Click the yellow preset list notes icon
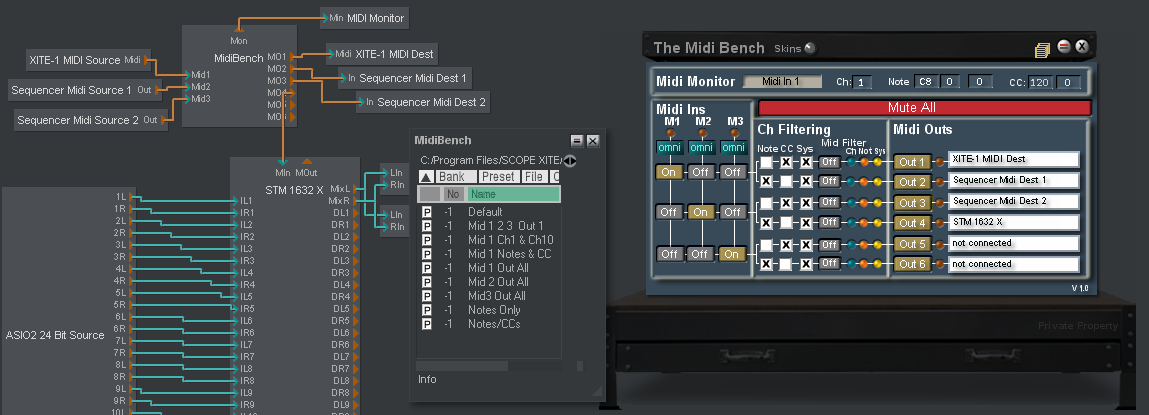Screen dimensions: 1149x415 point(1042,50)
